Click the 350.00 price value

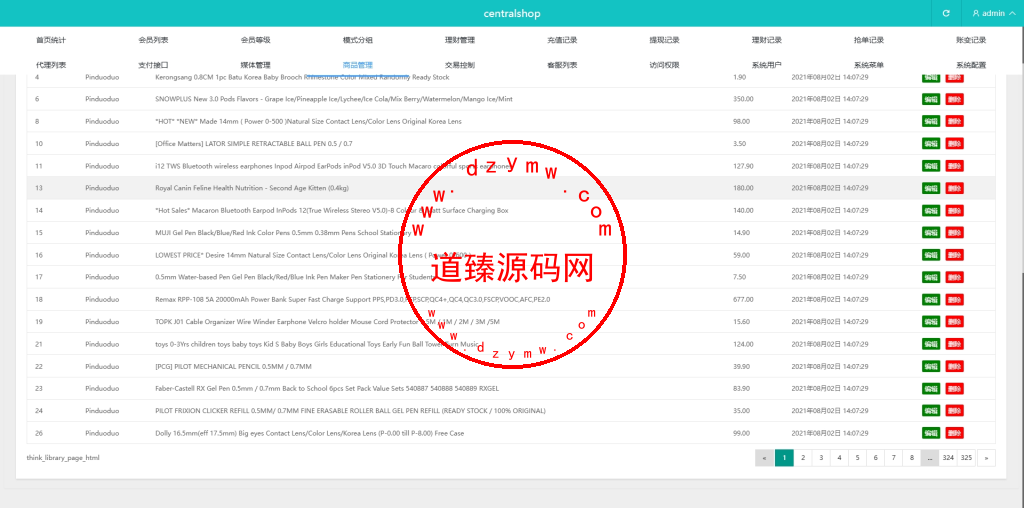[743, 99]
